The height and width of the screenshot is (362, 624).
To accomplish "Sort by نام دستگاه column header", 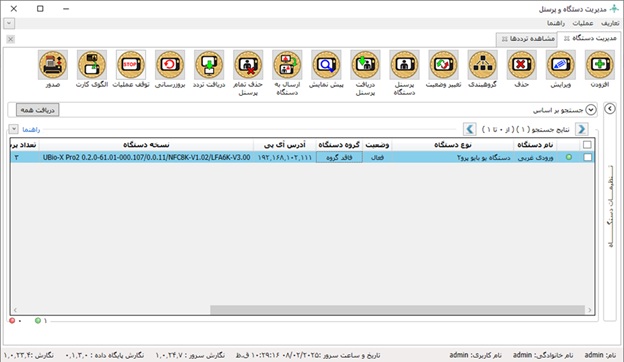I will tap(535, 145).
